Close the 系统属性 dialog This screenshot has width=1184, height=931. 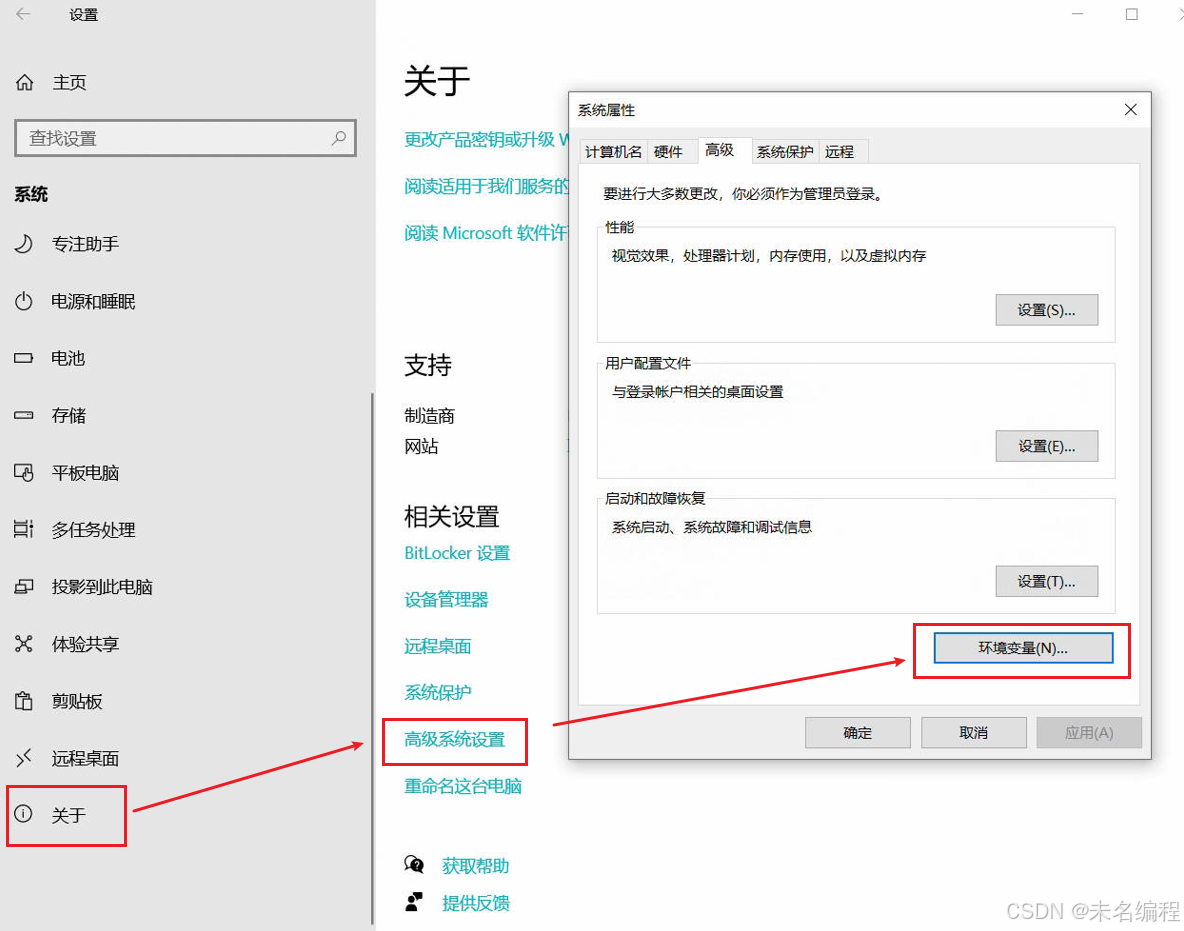[1130, 110]
